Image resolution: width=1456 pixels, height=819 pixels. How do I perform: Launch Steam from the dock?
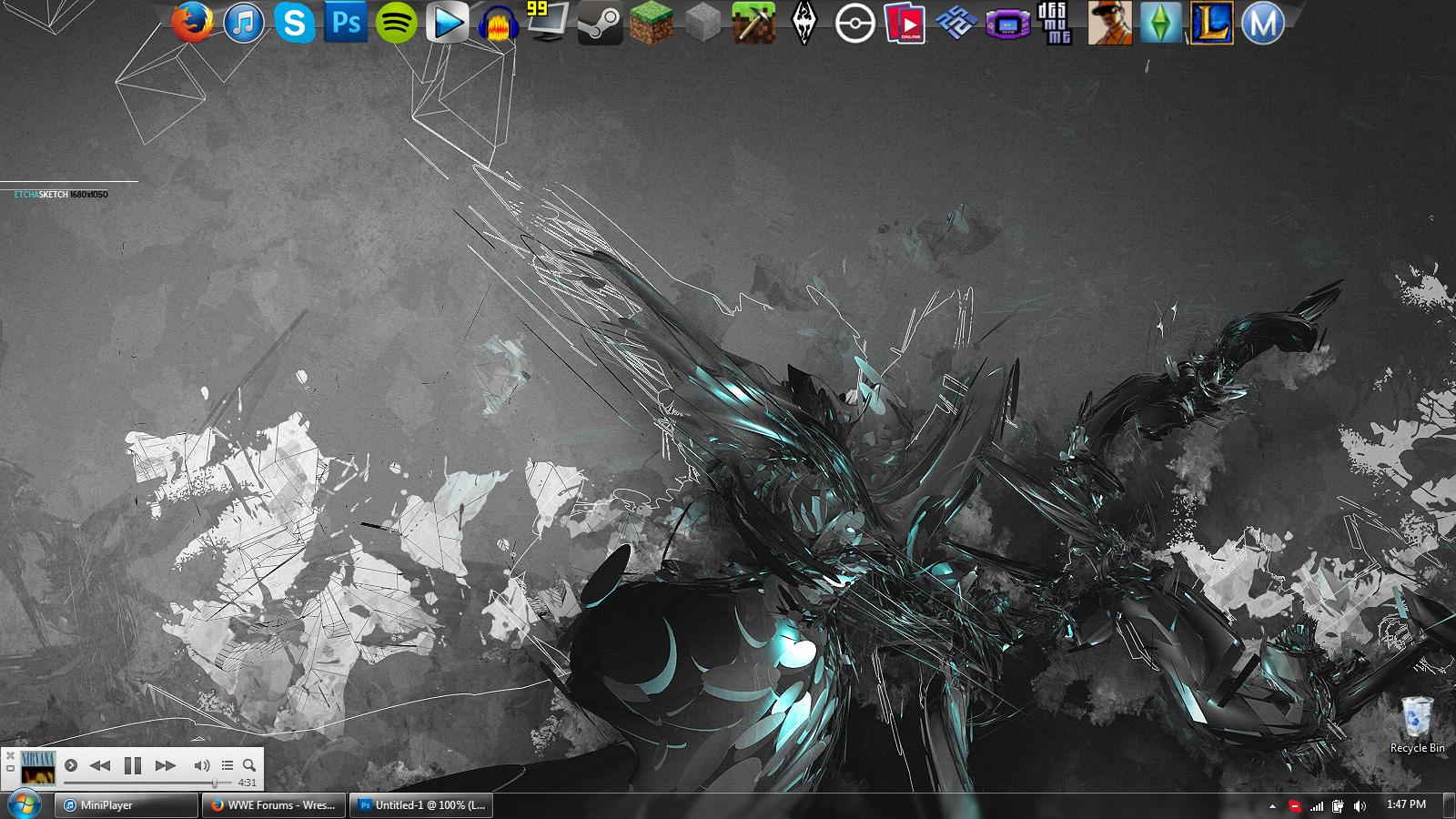pyautogui.click(x=600, y=24)
